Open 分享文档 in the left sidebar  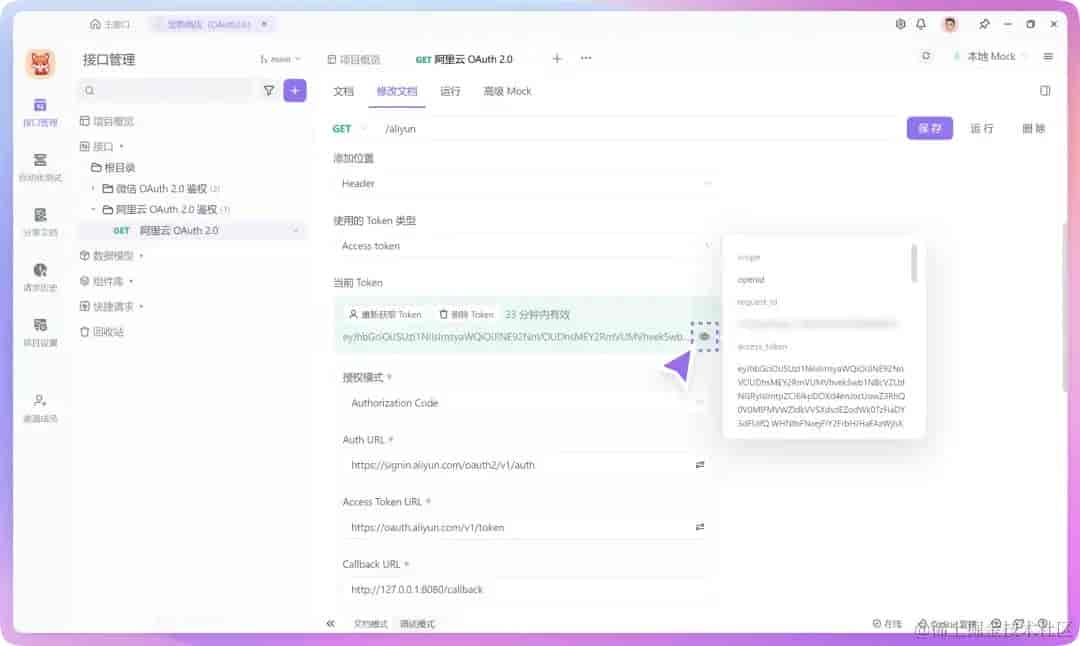40,222
